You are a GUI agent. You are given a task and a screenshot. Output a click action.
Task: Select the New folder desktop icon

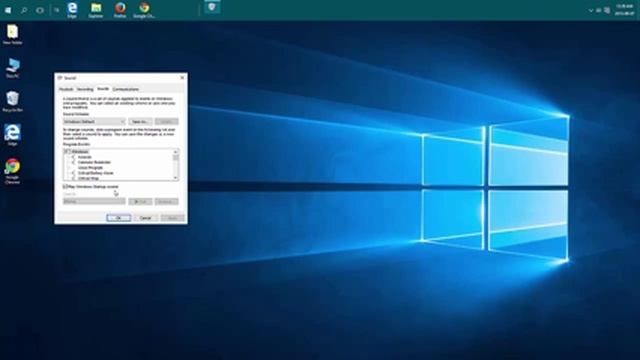coord(13,35)
